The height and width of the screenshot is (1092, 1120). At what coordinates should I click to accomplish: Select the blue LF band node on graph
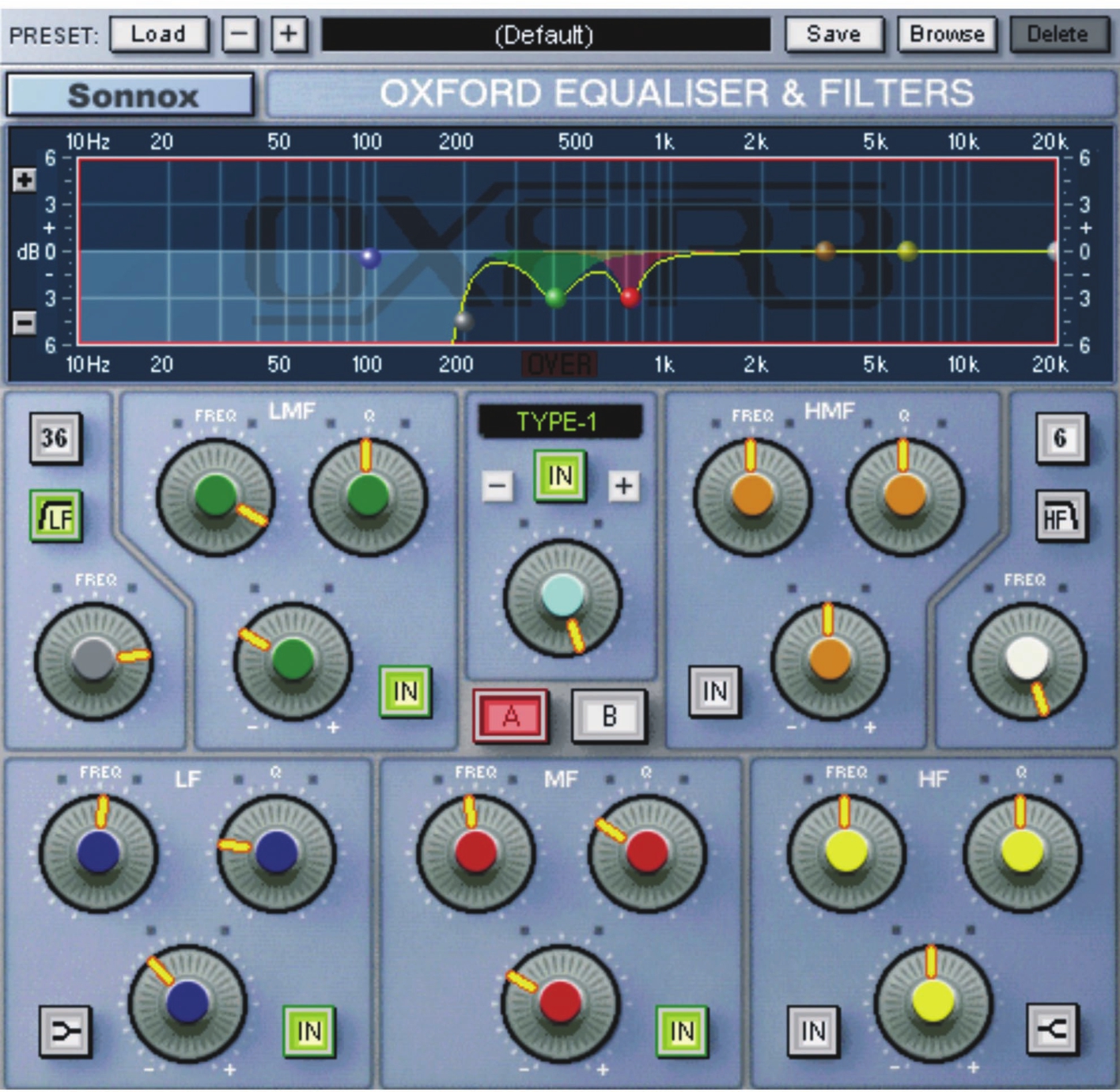tap(370, 257)
